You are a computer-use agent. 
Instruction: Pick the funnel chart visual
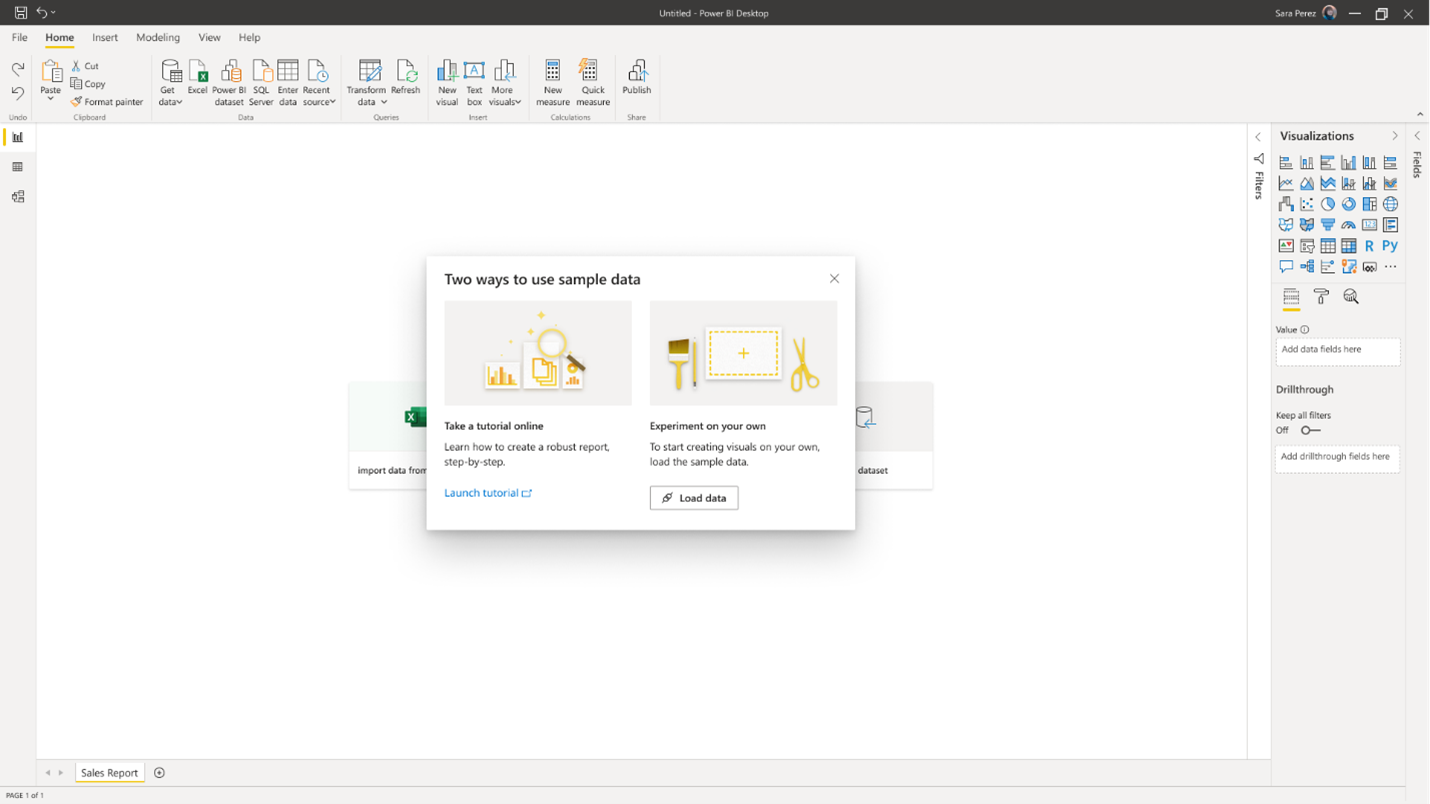click(1328, 225)
